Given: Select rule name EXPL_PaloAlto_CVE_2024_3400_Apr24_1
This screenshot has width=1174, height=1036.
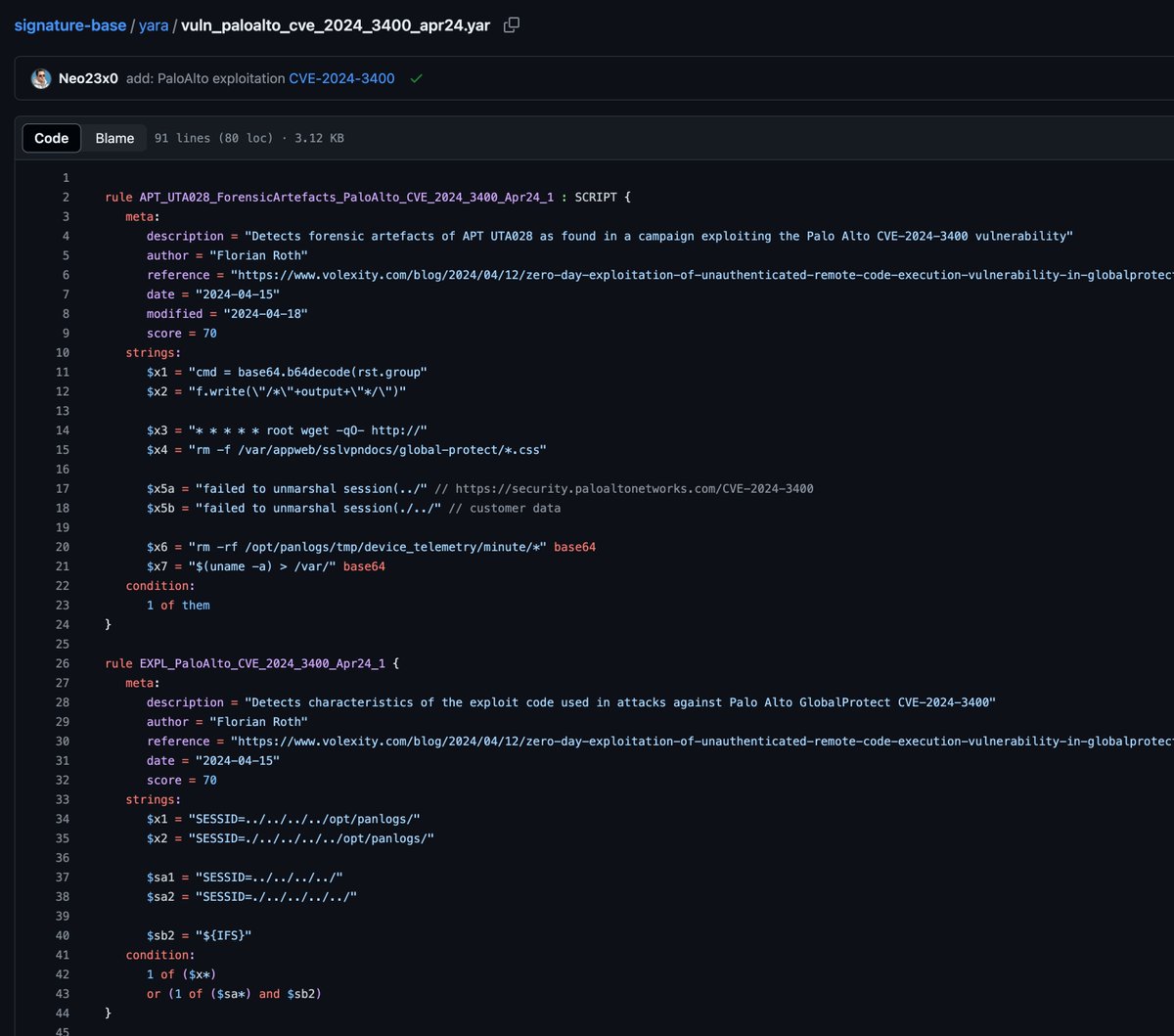Looking at the screenshot, I should click(262, 663).
